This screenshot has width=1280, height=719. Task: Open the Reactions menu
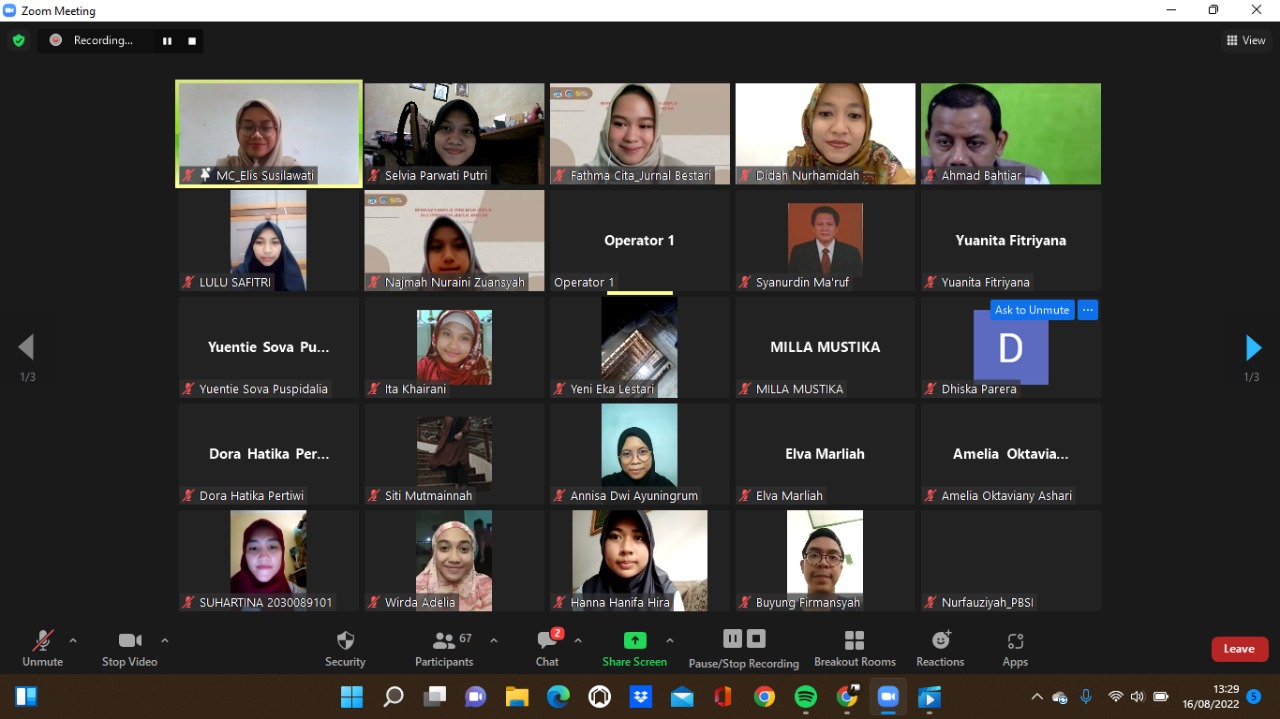pyautogui.click(x=940, y=648)
